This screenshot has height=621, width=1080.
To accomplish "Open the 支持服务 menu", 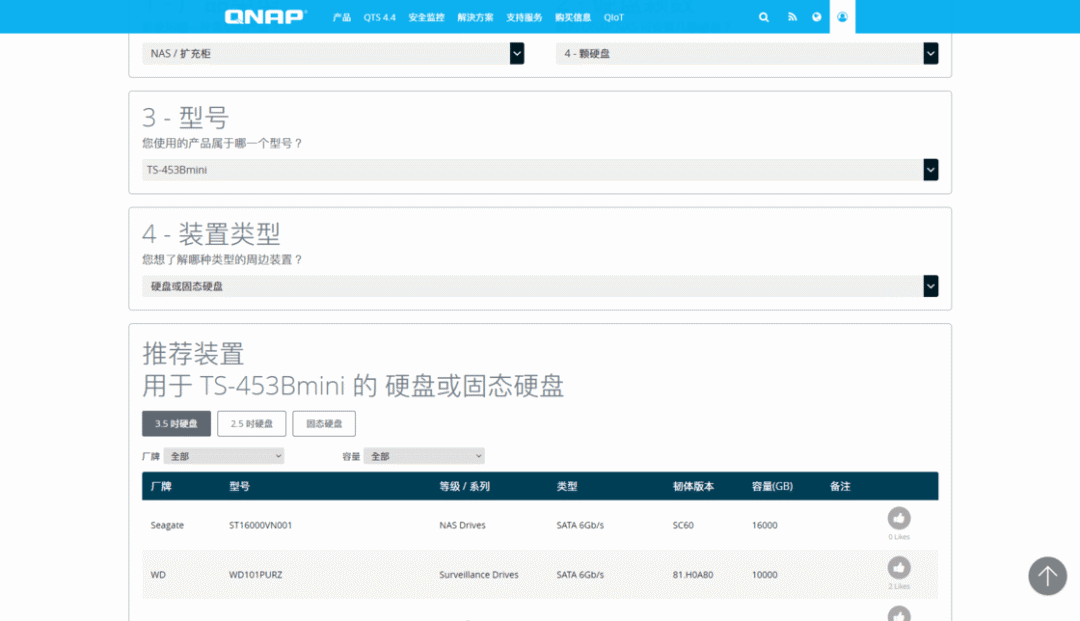I will 524,17.
